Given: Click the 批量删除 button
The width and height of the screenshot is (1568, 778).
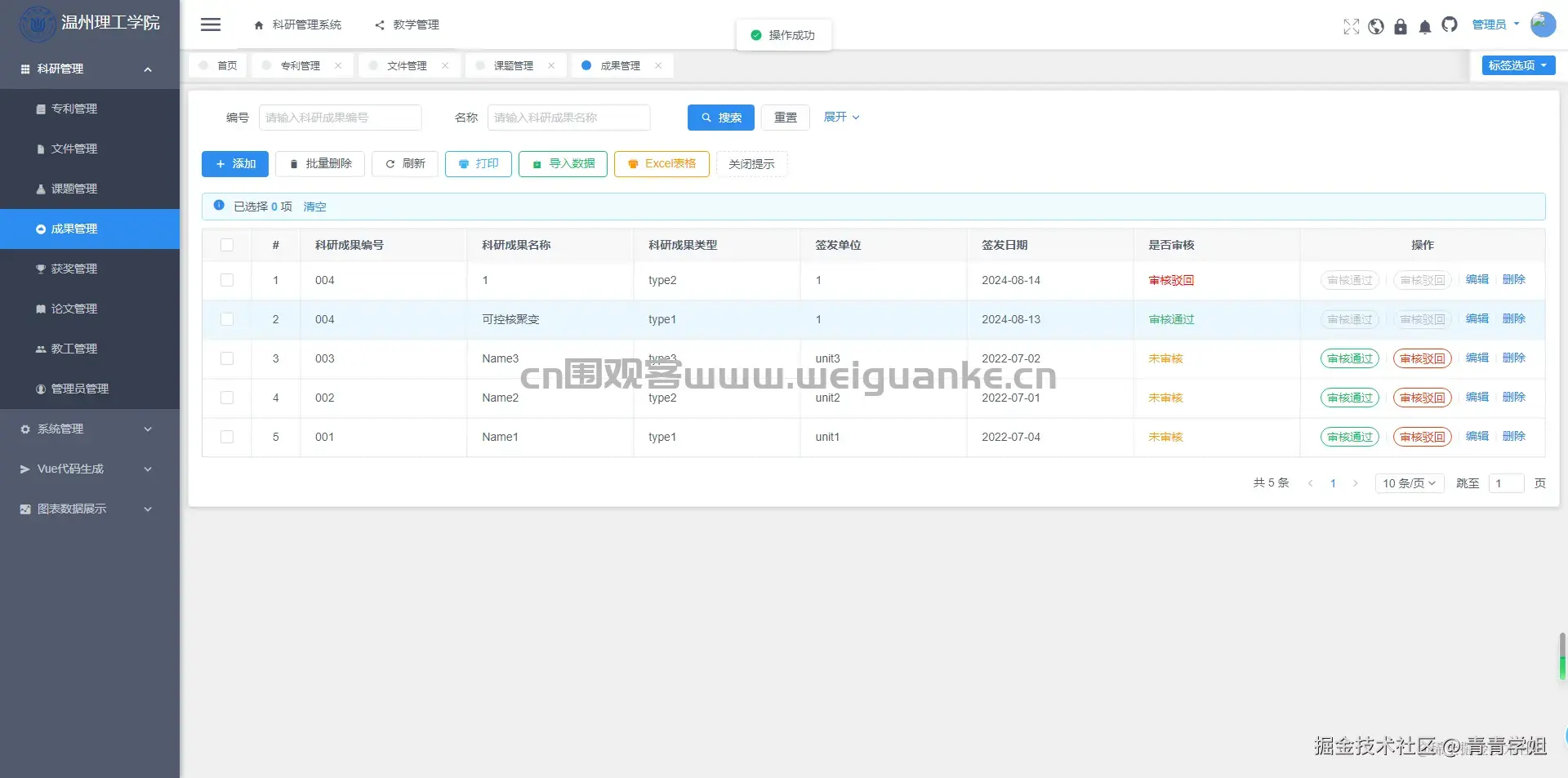Looking at the screenshot, I should pos(320,164).
